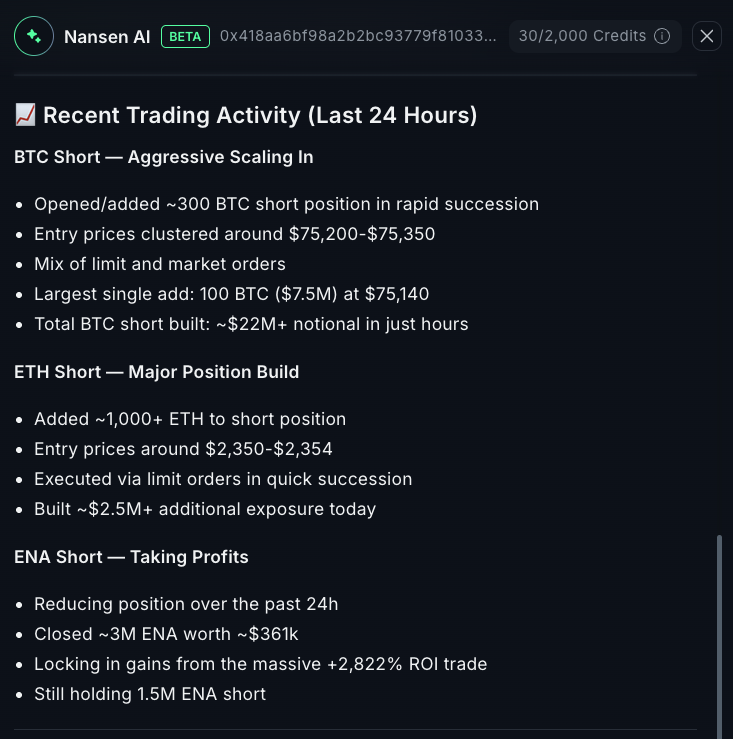Close the Nansen AI panel
The image size is (733, 739).
tap(707, 36)
